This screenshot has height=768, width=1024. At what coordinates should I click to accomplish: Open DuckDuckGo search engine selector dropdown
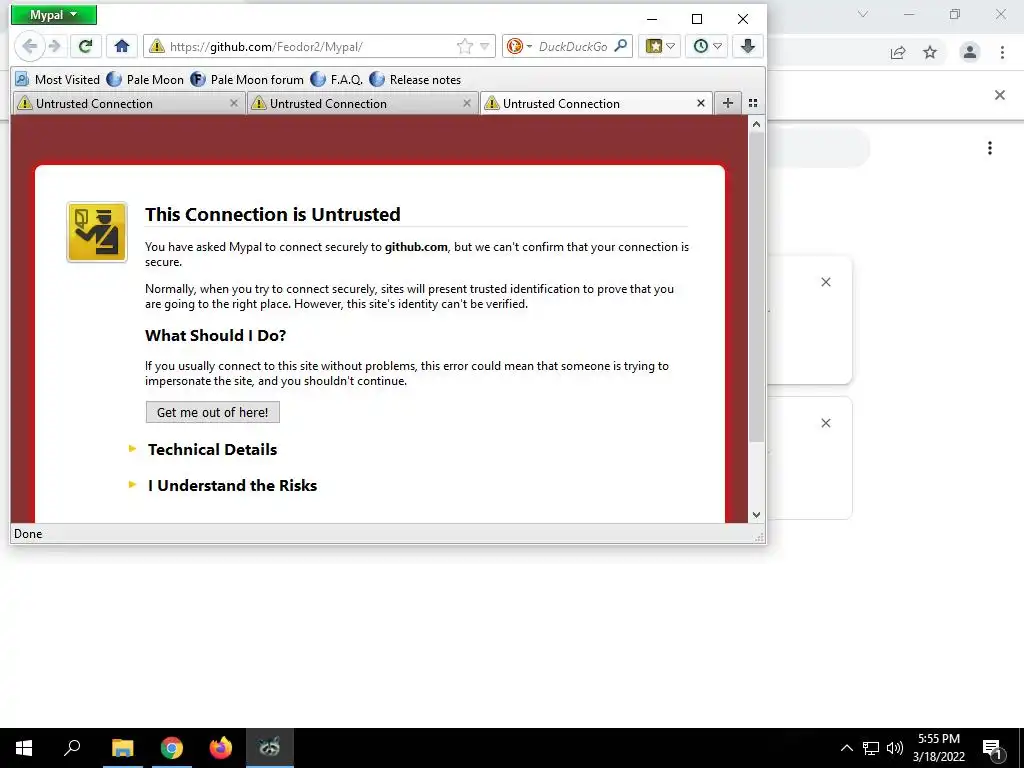pyautogui.click(x=520, y=46)
